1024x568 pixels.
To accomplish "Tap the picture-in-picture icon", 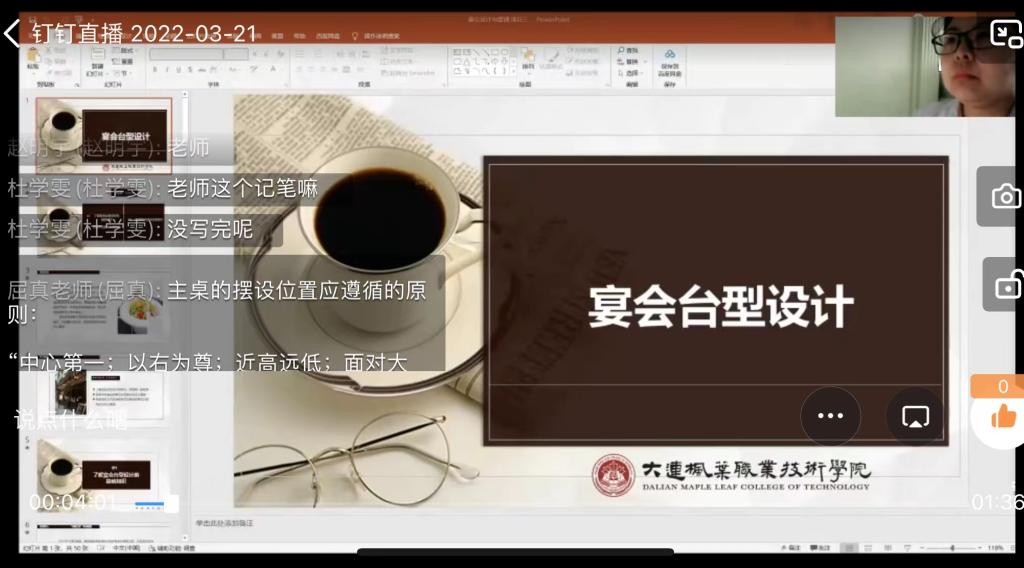I will (1003, 33).
